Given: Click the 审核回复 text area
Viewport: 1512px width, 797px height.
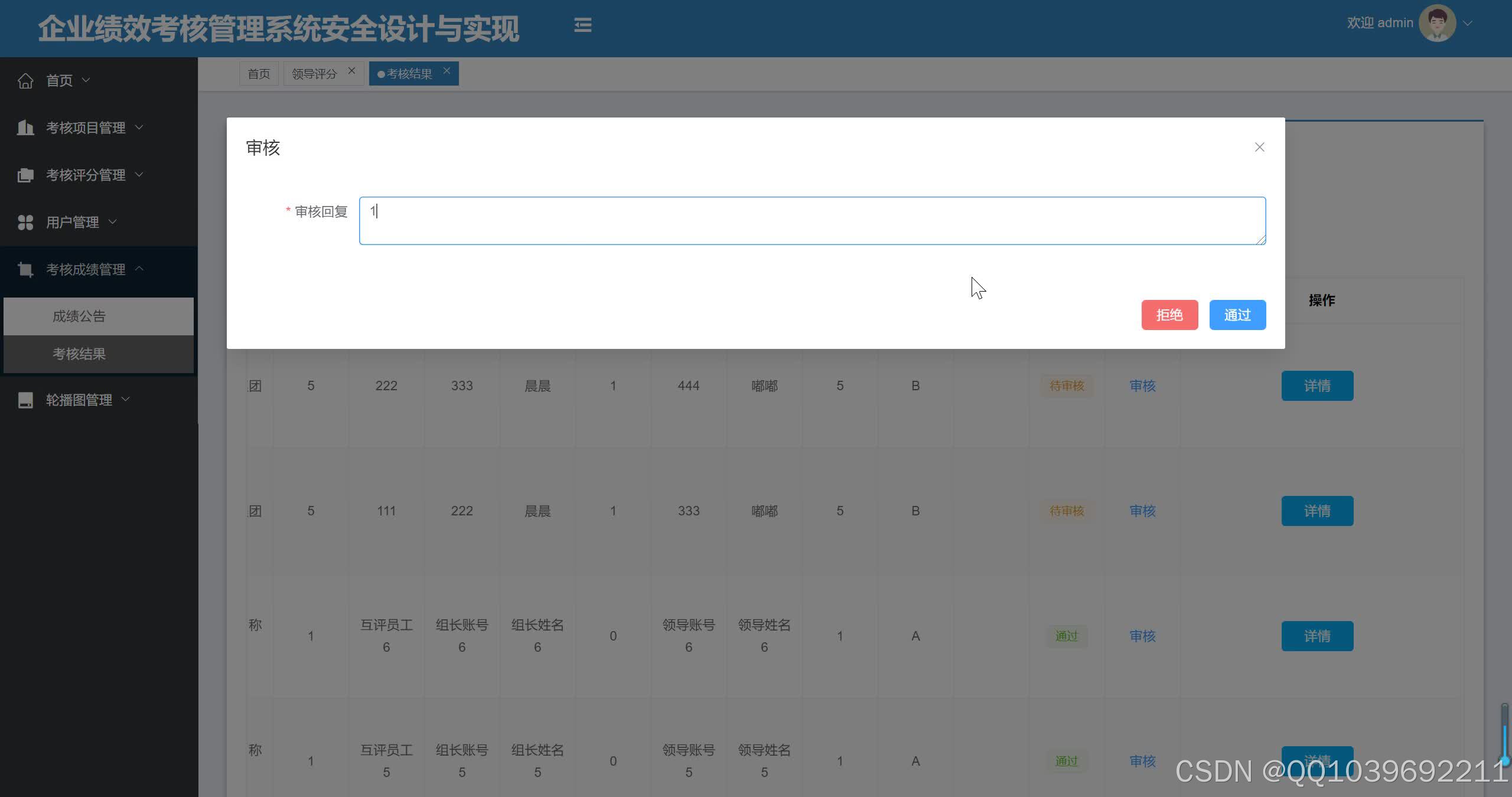Looking at the screenshot, I should point(812,221).
